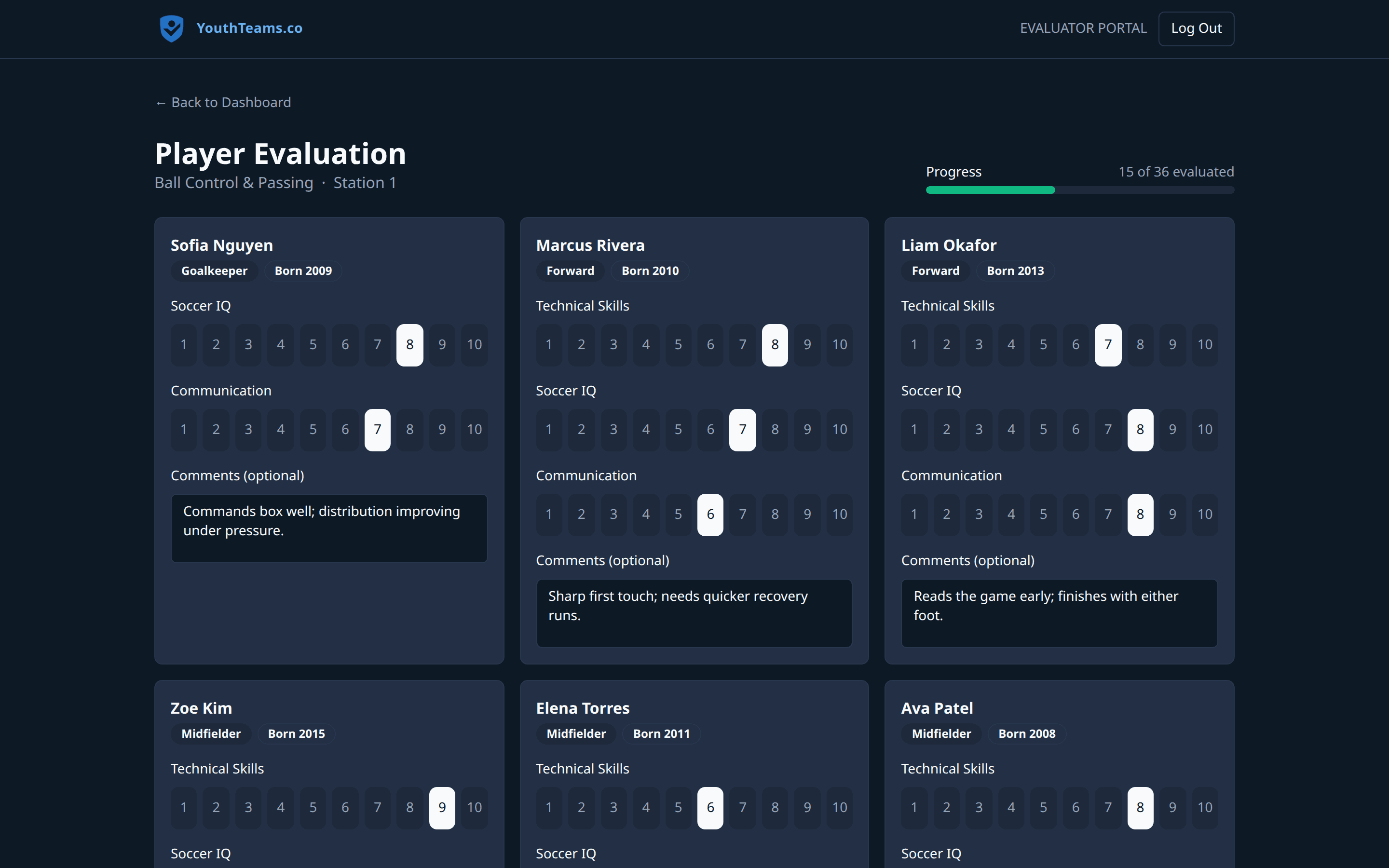
Task: Rate Elena Torres Technical Skills as 7
Action: (743, 808)
